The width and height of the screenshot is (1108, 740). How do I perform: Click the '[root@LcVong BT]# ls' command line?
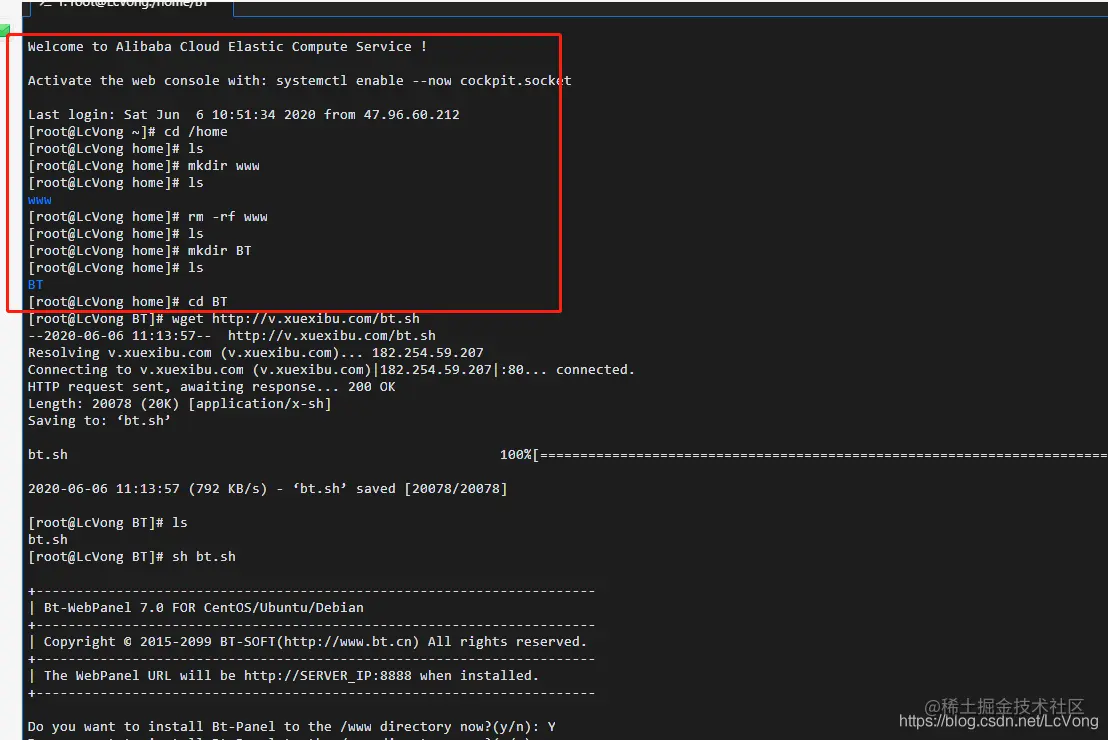click(107, 523)
